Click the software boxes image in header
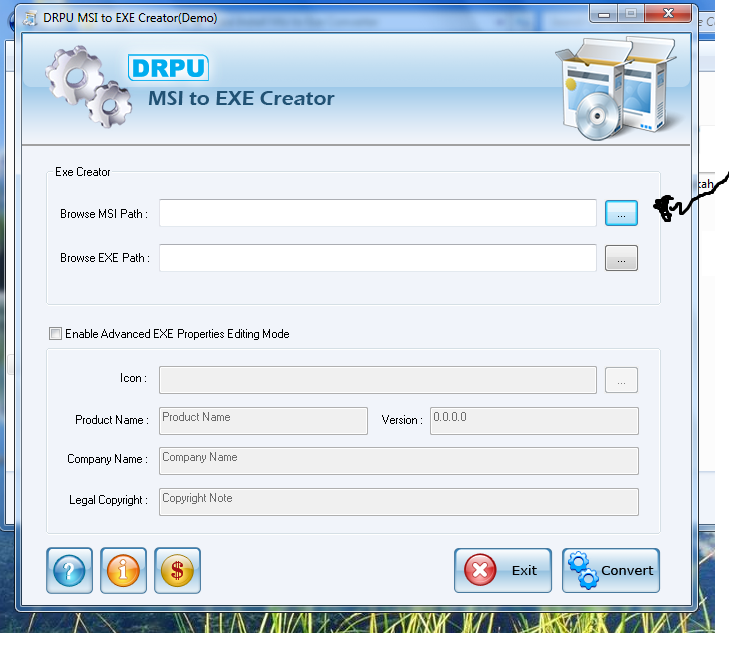The width and height of the screenshot is (729, 662). tap(616, 88)
